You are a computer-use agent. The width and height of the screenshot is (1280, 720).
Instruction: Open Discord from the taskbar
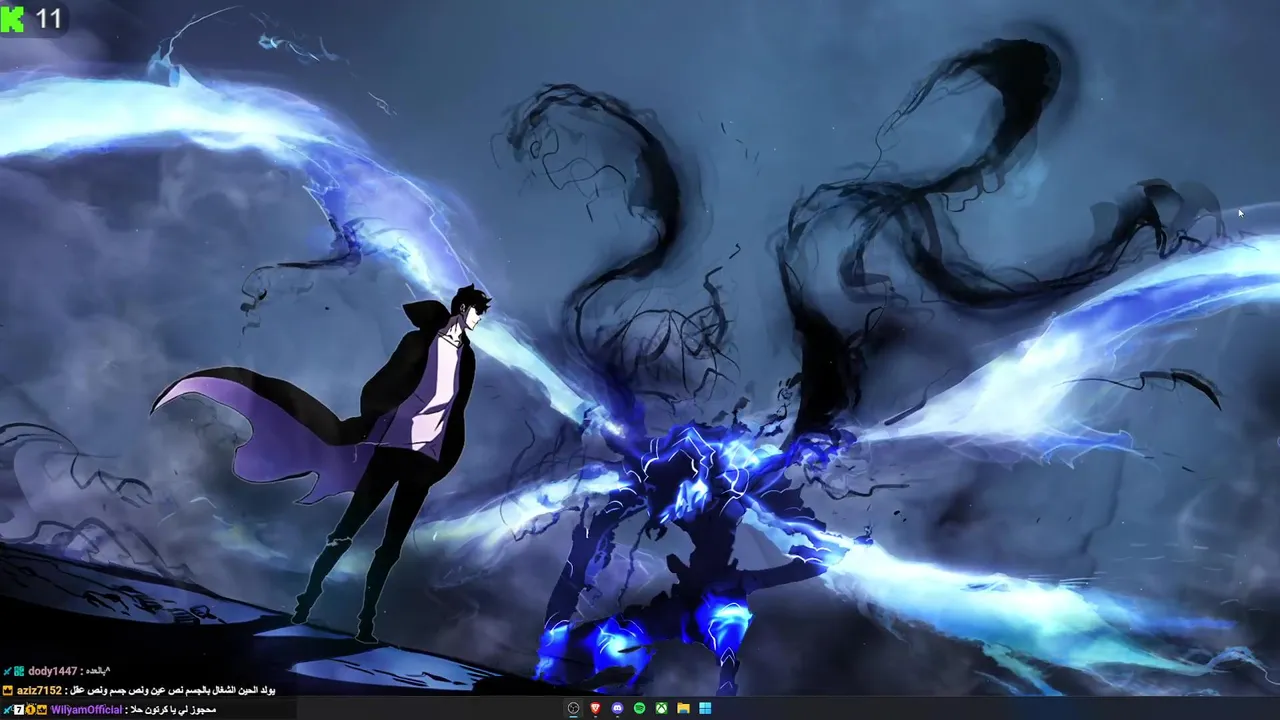[x=618, y=708]
